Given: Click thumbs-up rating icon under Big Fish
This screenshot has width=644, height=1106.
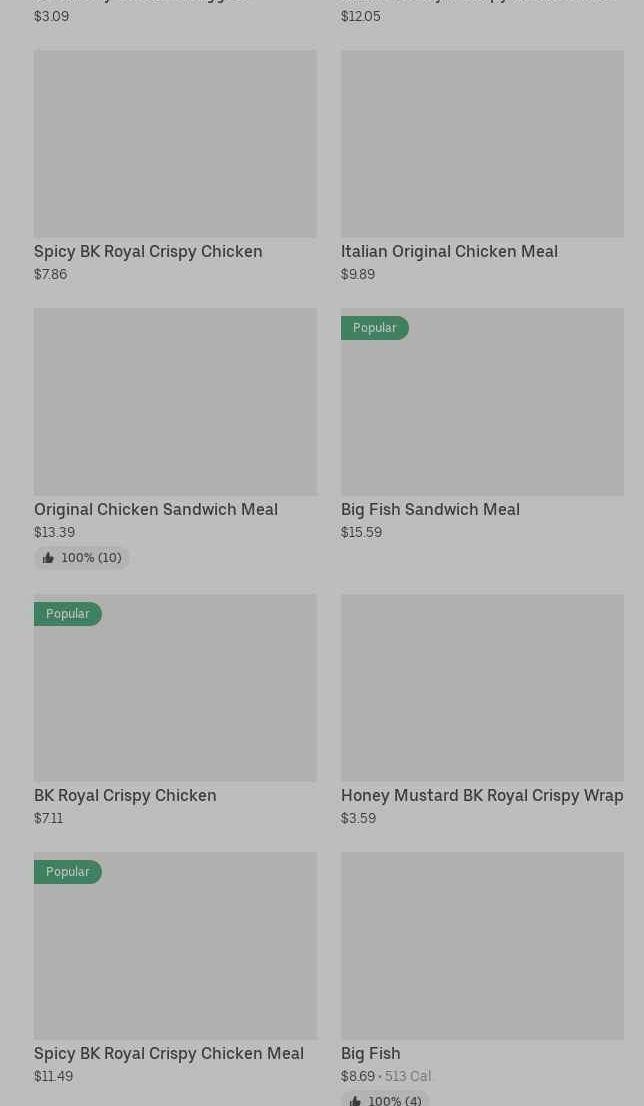Looking at the screenshot, I should point(355,1100).
